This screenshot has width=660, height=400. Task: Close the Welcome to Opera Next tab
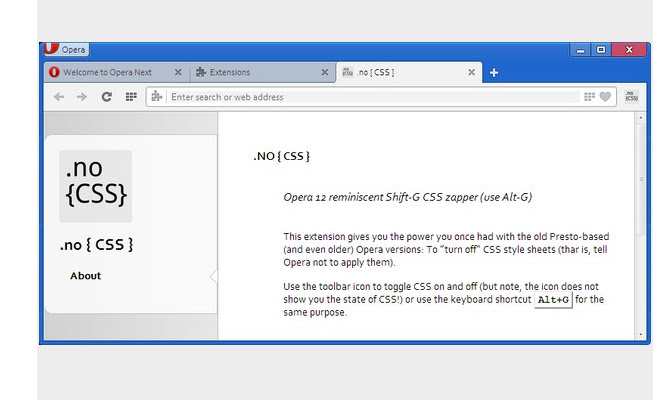(178, 72)
